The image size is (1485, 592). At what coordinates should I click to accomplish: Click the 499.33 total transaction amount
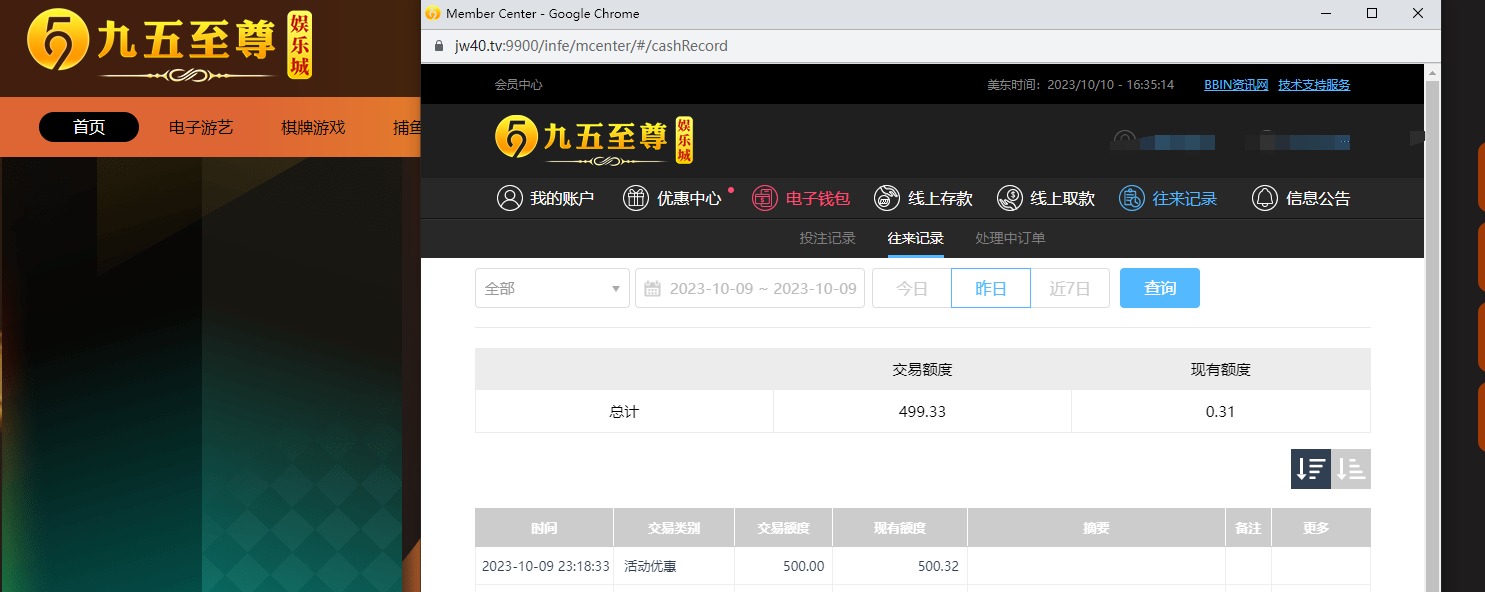pyautogui.click(x=922, y=412)
